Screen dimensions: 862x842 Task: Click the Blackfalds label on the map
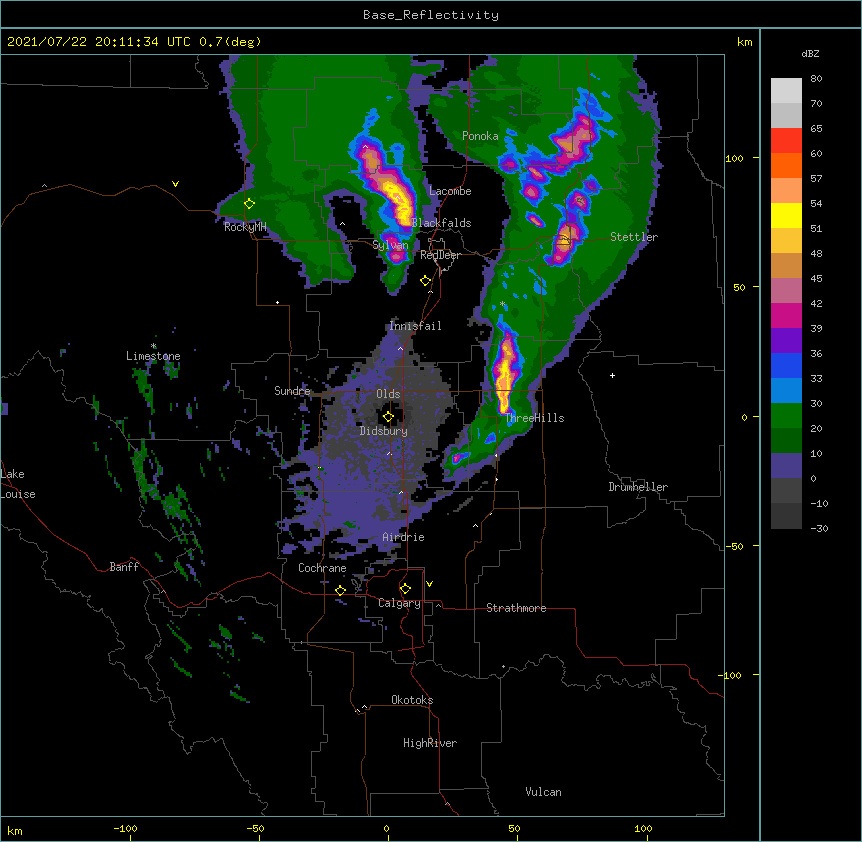coord(441,223)
